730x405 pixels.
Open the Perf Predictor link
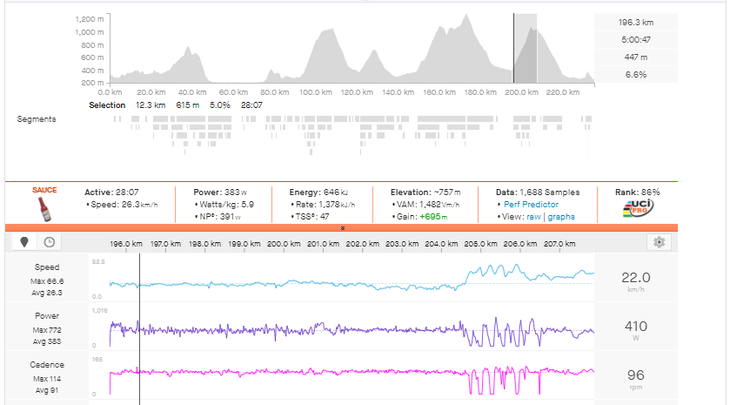pyautogui.click(x=532, y=204)
